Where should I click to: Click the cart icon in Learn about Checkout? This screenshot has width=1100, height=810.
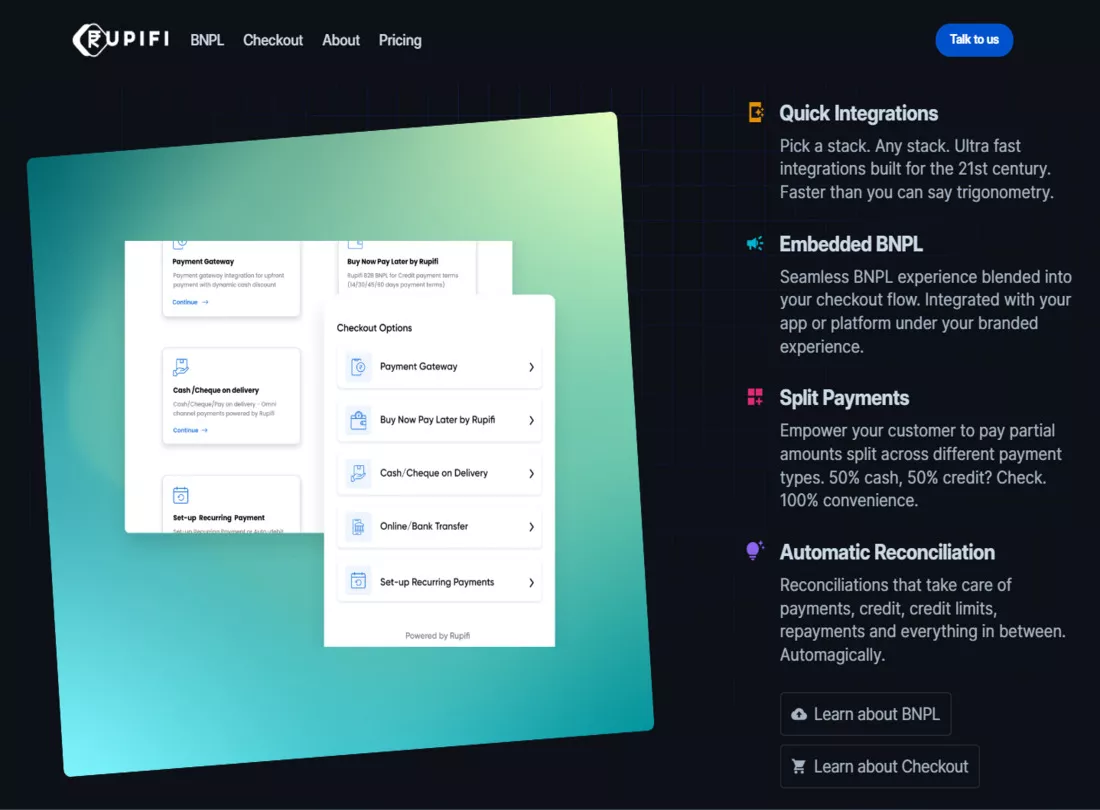coord(799,767)
